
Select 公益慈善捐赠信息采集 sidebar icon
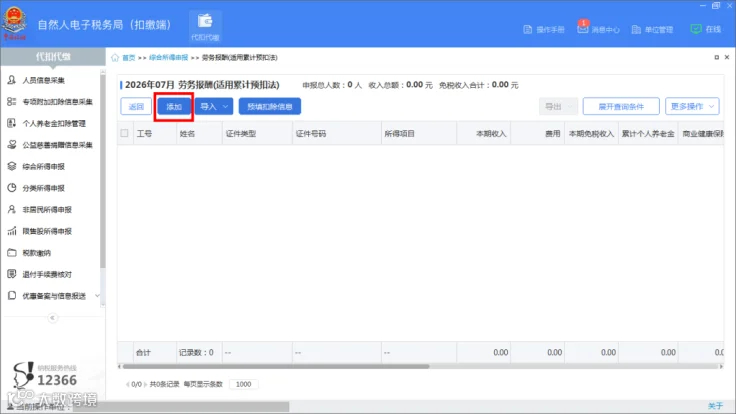pos(12,145)
